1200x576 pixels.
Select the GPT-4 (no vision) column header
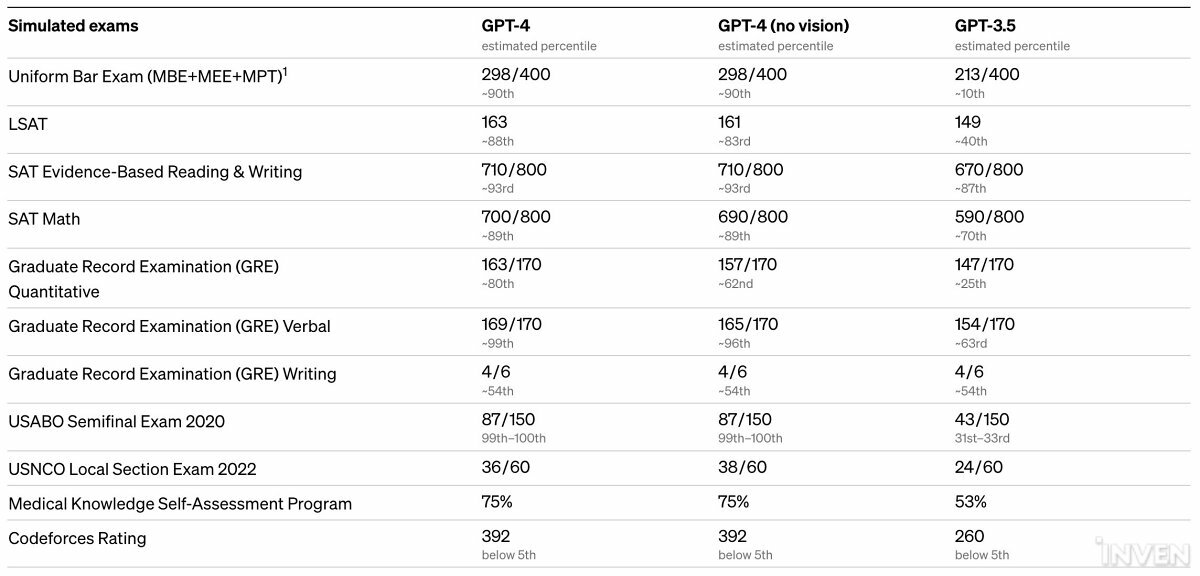783,26
